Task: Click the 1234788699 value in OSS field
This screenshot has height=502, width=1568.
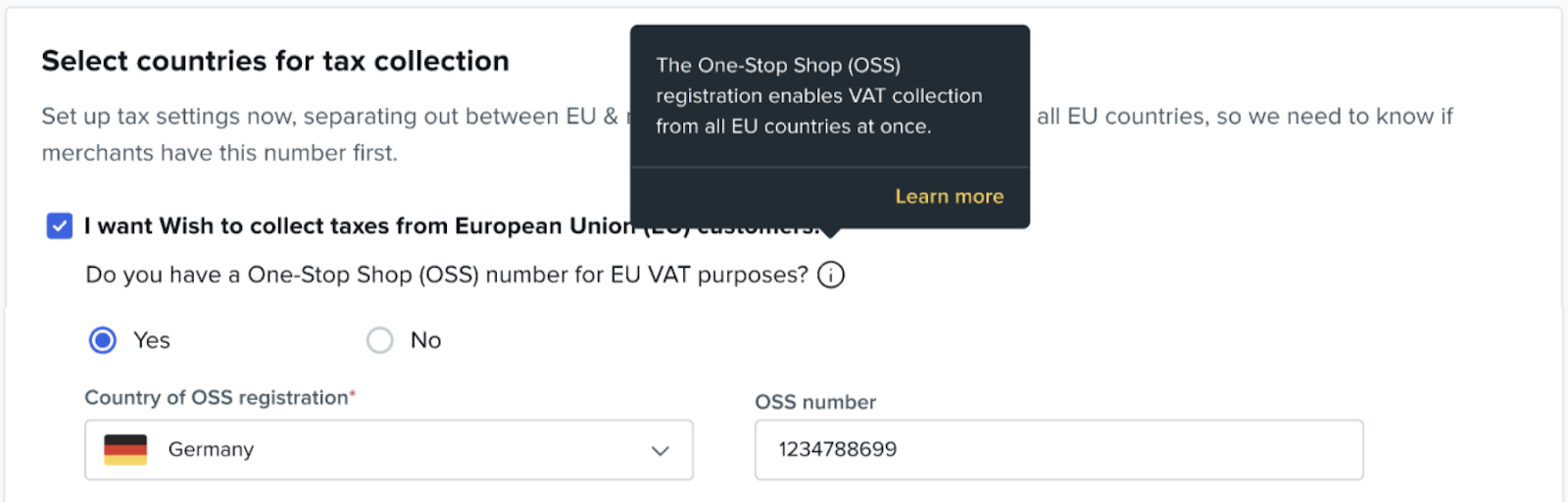Action: pyautogui.click(x=838, y=450)
